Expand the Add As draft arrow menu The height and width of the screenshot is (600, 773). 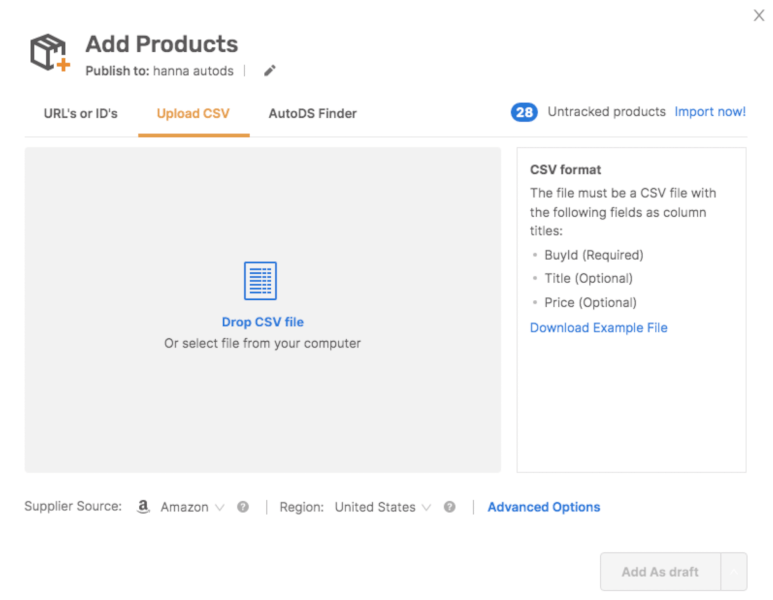tap(734, 571)
